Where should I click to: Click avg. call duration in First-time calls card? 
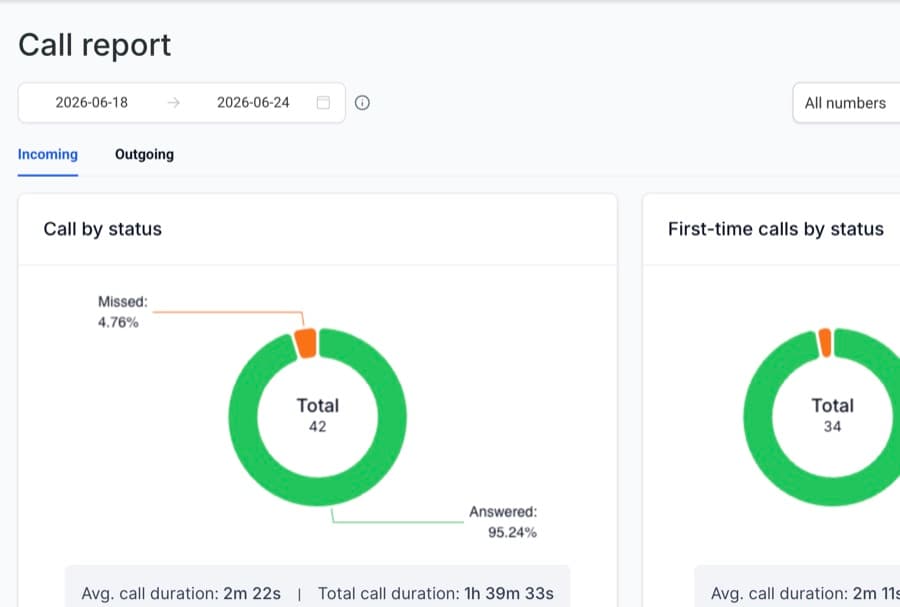(805, 593)
